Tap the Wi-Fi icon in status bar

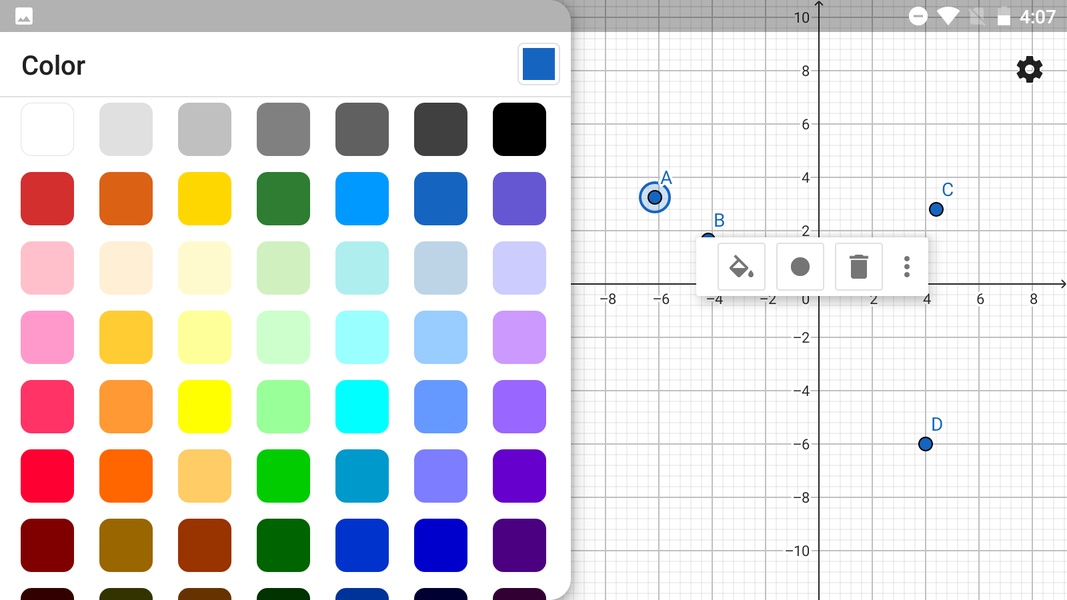click(948, 16)
